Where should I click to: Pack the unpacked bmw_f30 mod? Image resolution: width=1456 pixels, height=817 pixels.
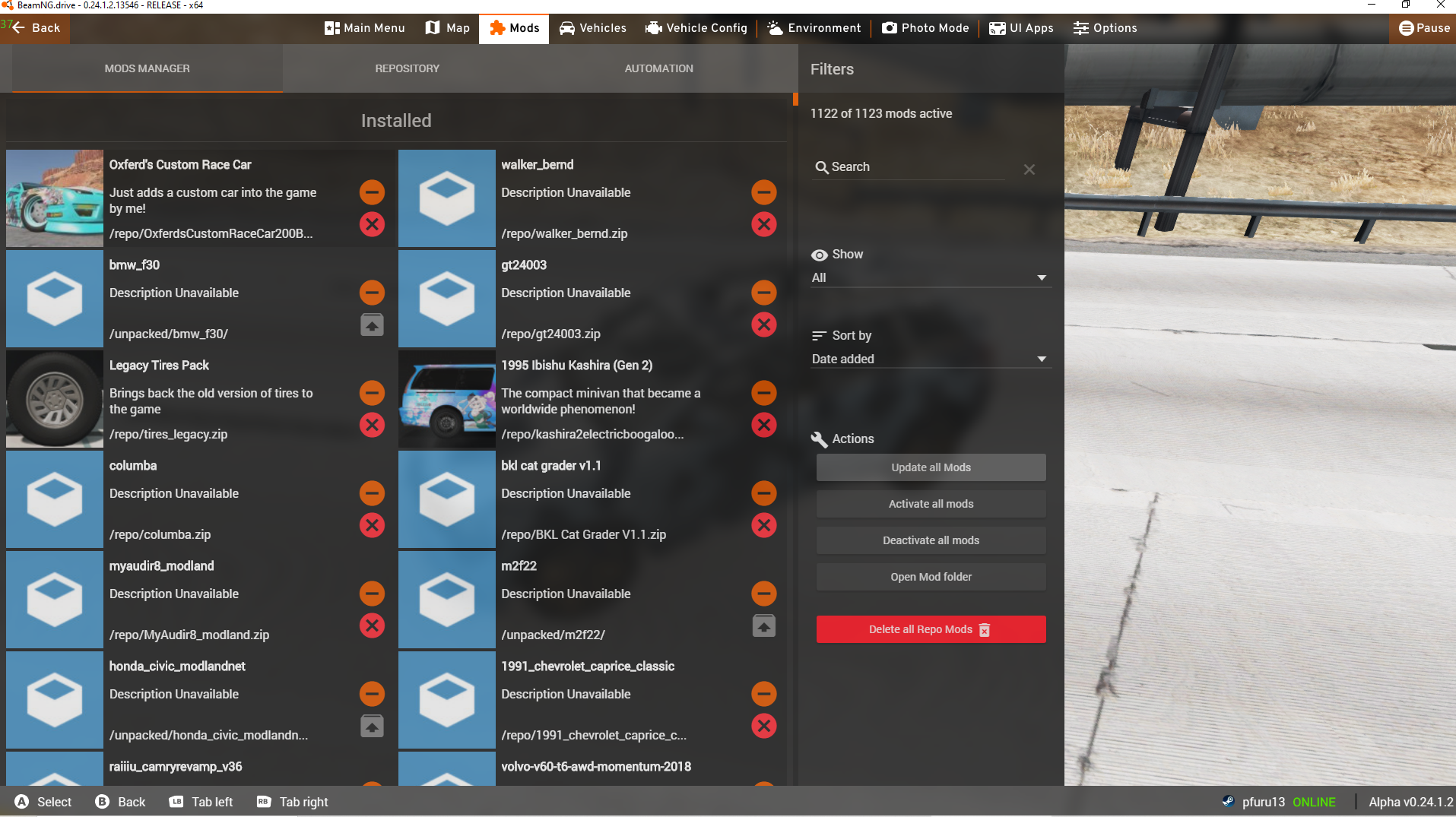tap(372, 325)
